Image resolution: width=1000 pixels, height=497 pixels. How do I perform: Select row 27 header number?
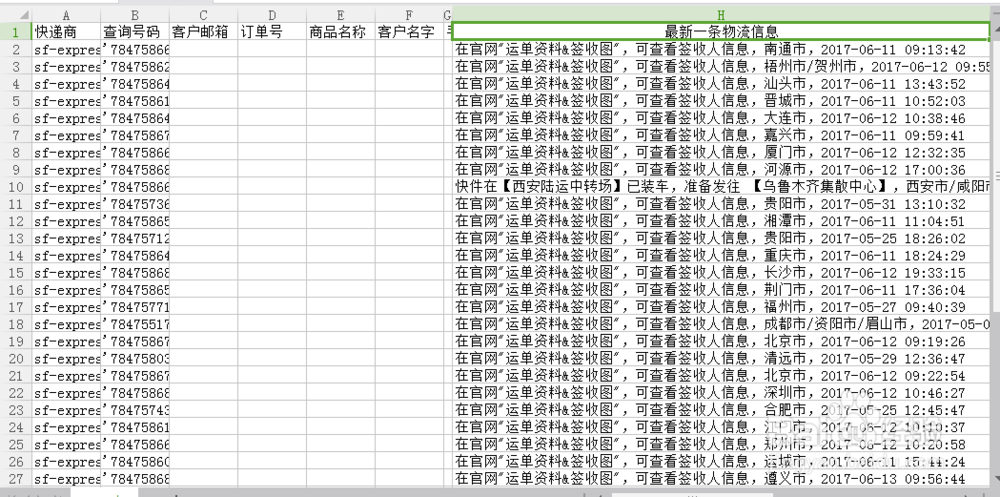tap(16, 478)
